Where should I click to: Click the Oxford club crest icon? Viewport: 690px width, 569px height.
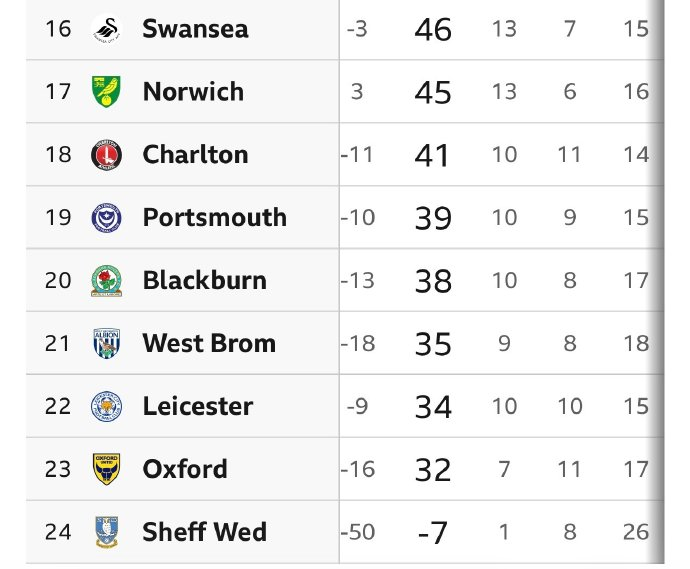coord(105,469)
